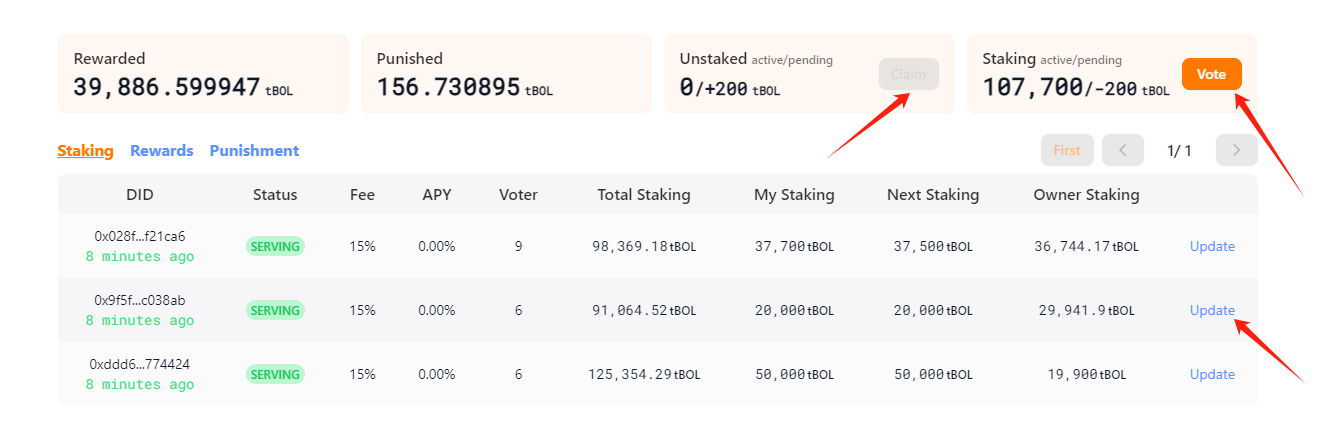Click the orange Vote button
The width and height of the screenshot is (1321, 447).
tap(1211, 74)
